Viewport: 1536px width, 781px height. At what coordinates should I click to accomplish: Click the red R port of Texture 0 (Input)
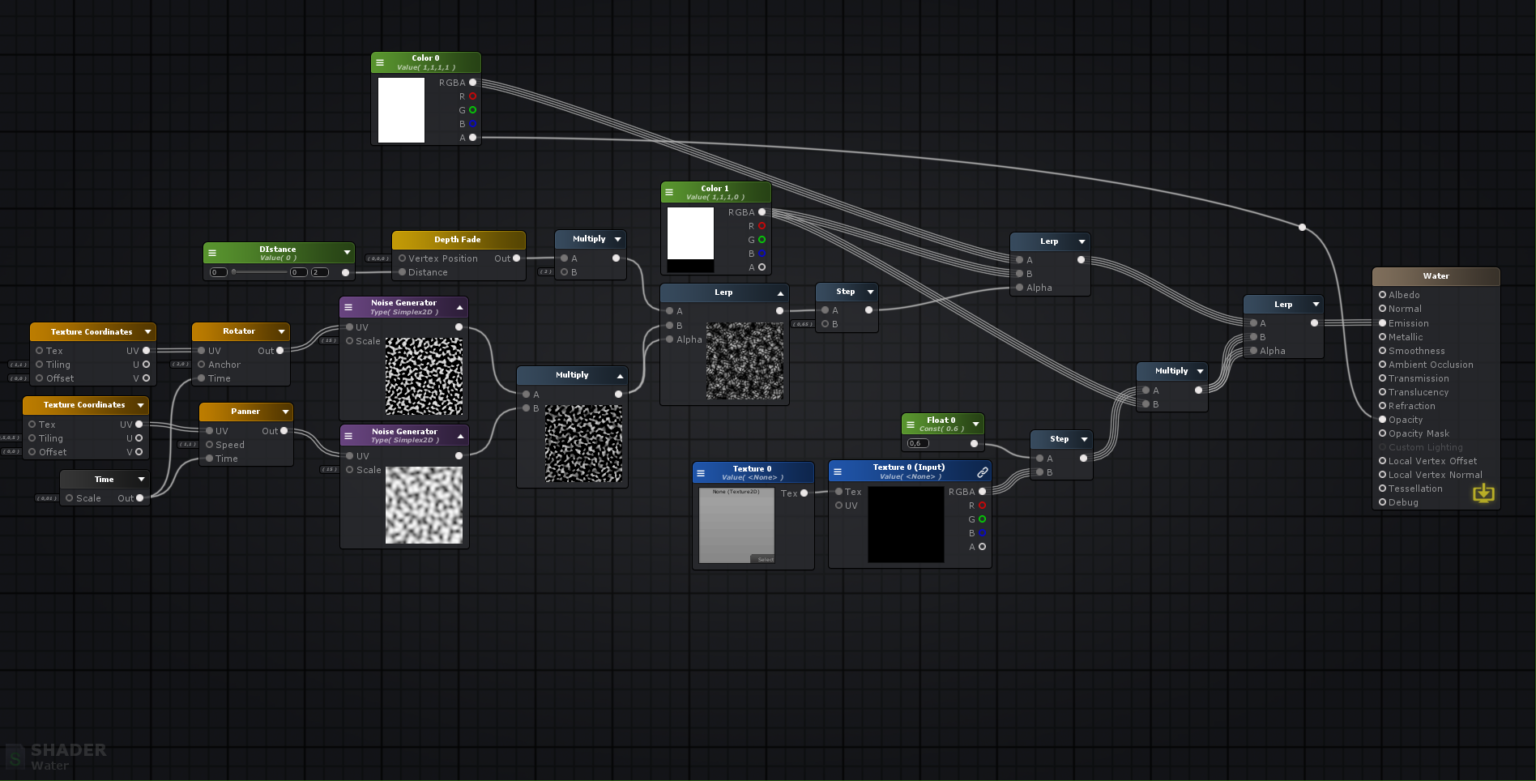pos(982,505)
